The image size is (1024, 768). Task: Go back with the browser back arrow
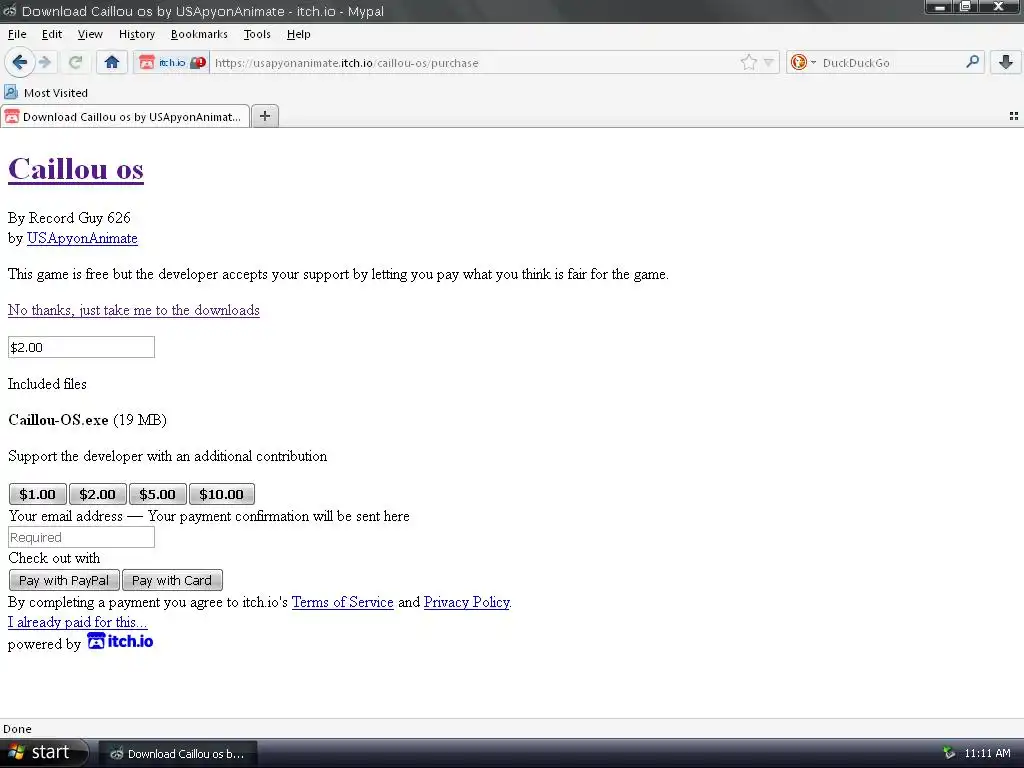click(x=20, y=63)
